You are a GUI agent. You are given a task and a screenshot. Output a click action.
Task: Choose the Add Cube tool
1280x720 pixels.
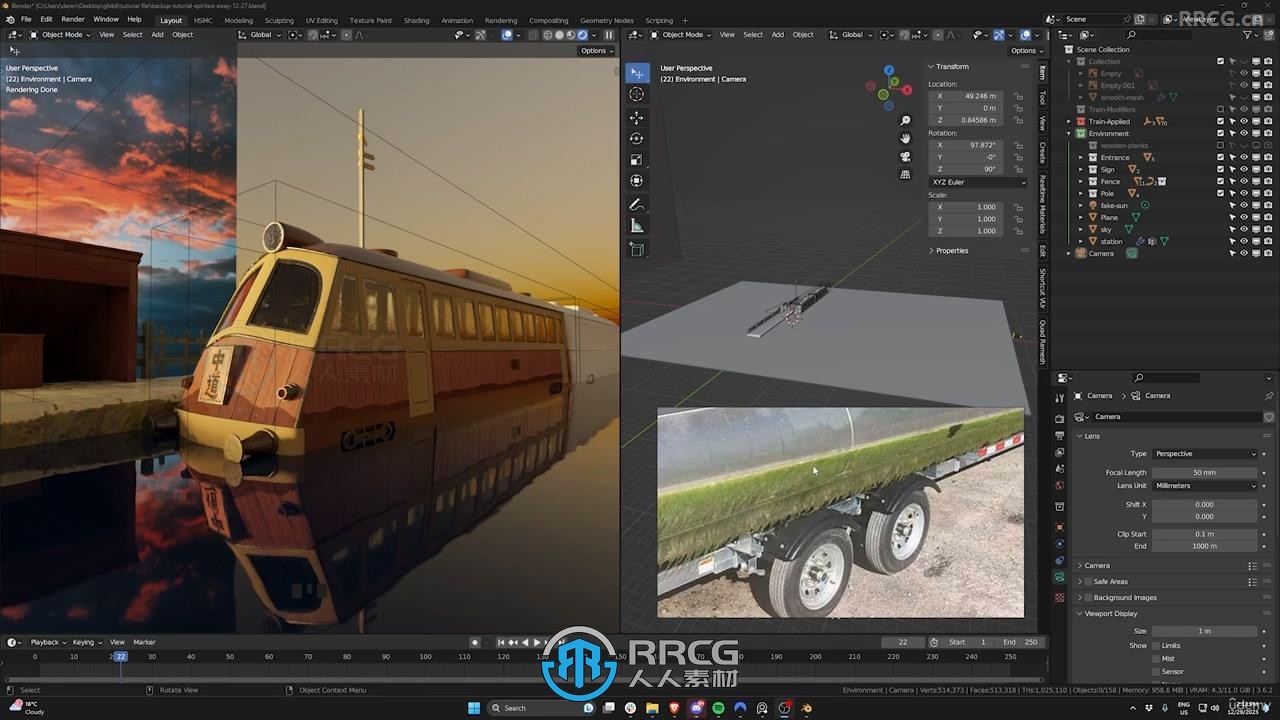[637, 249]
